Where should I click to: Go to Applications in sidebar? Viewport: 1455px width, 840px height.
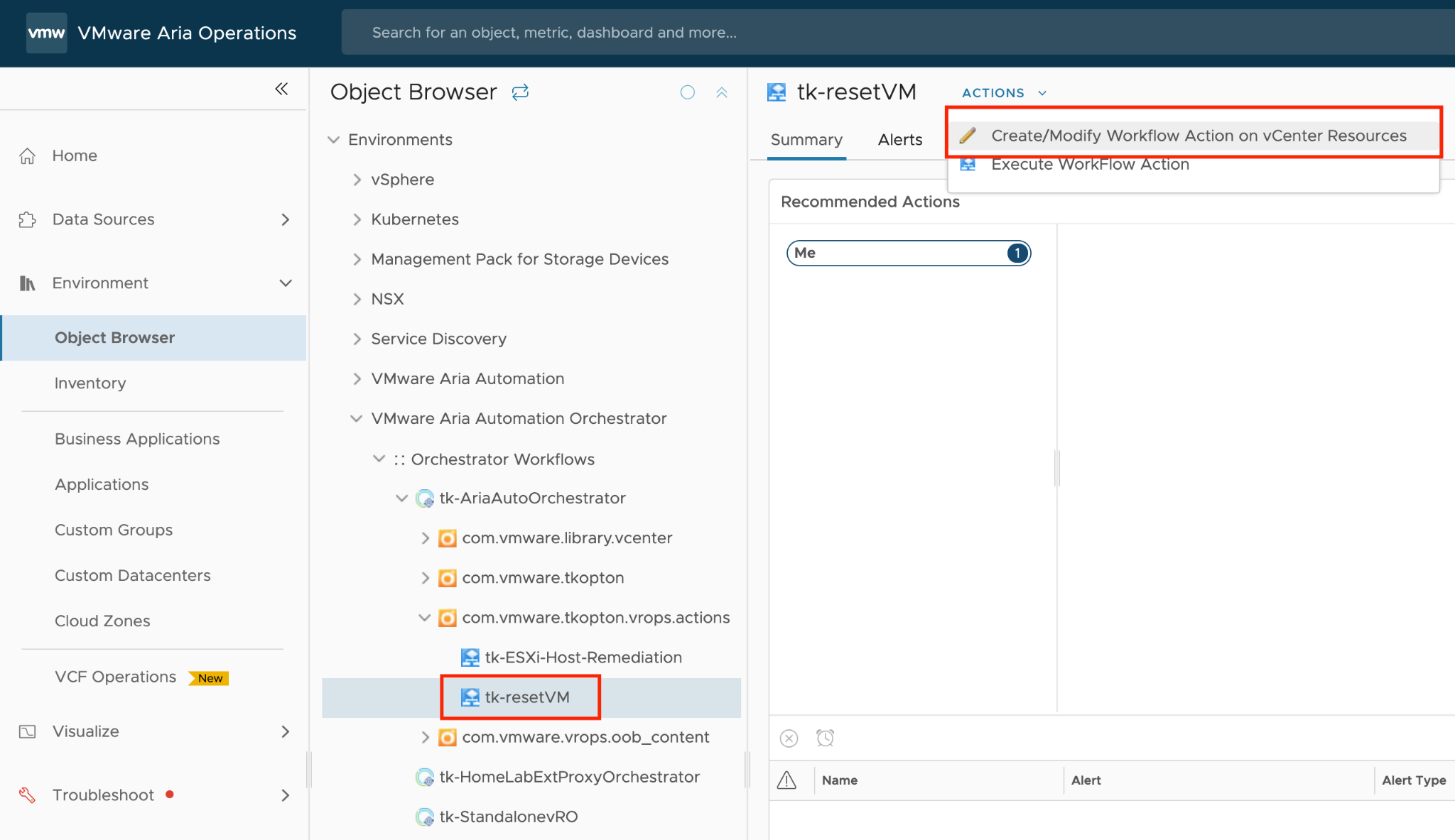click(x=102, y=484)
